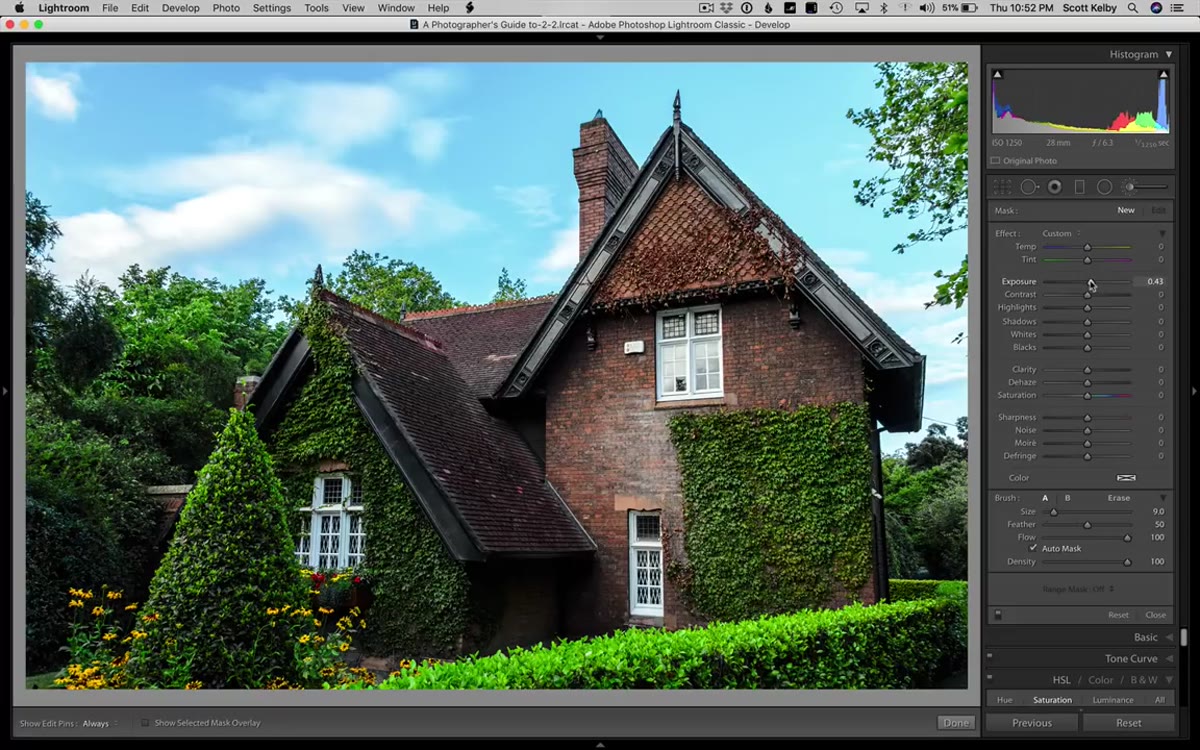Open the Tools menu
Viewport: 1200px width, 750px height.
[x=316, y=8]
